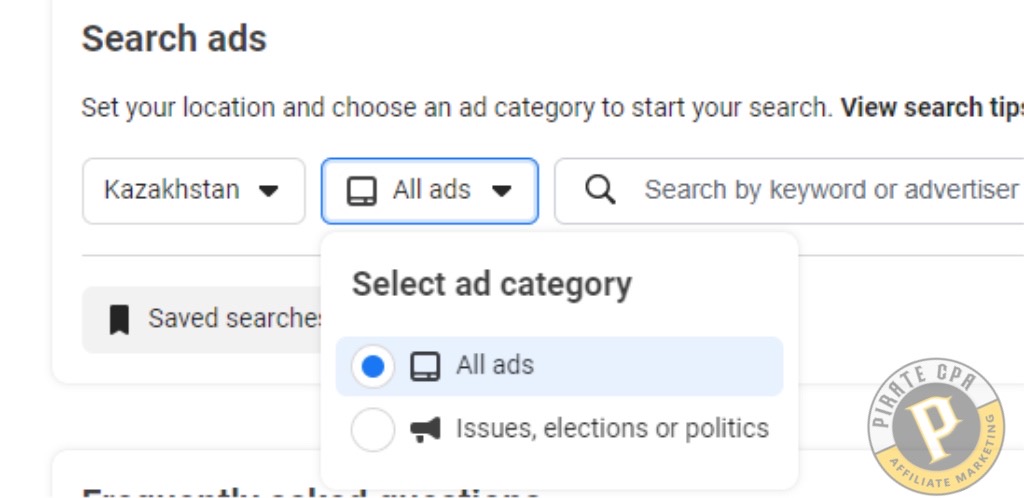Focus the Search by keyword or advertiser field
The height and width of the screenshot is (498, 1024).
(789, 191)
